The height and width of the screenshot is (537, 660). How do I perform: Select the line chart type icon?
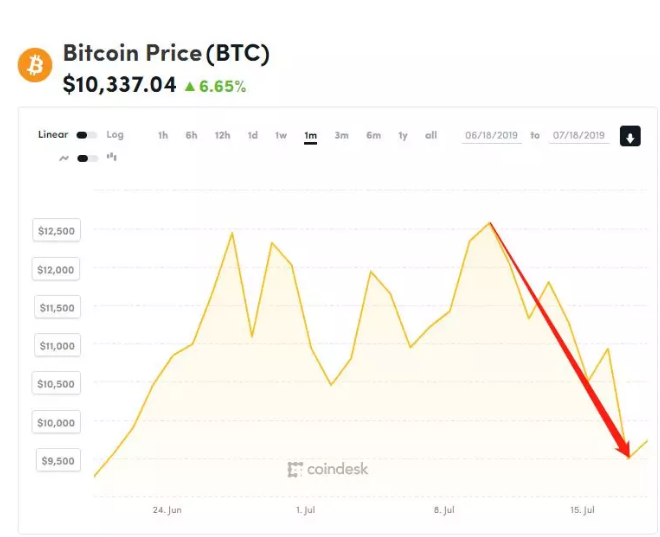[x=65, y=157]
